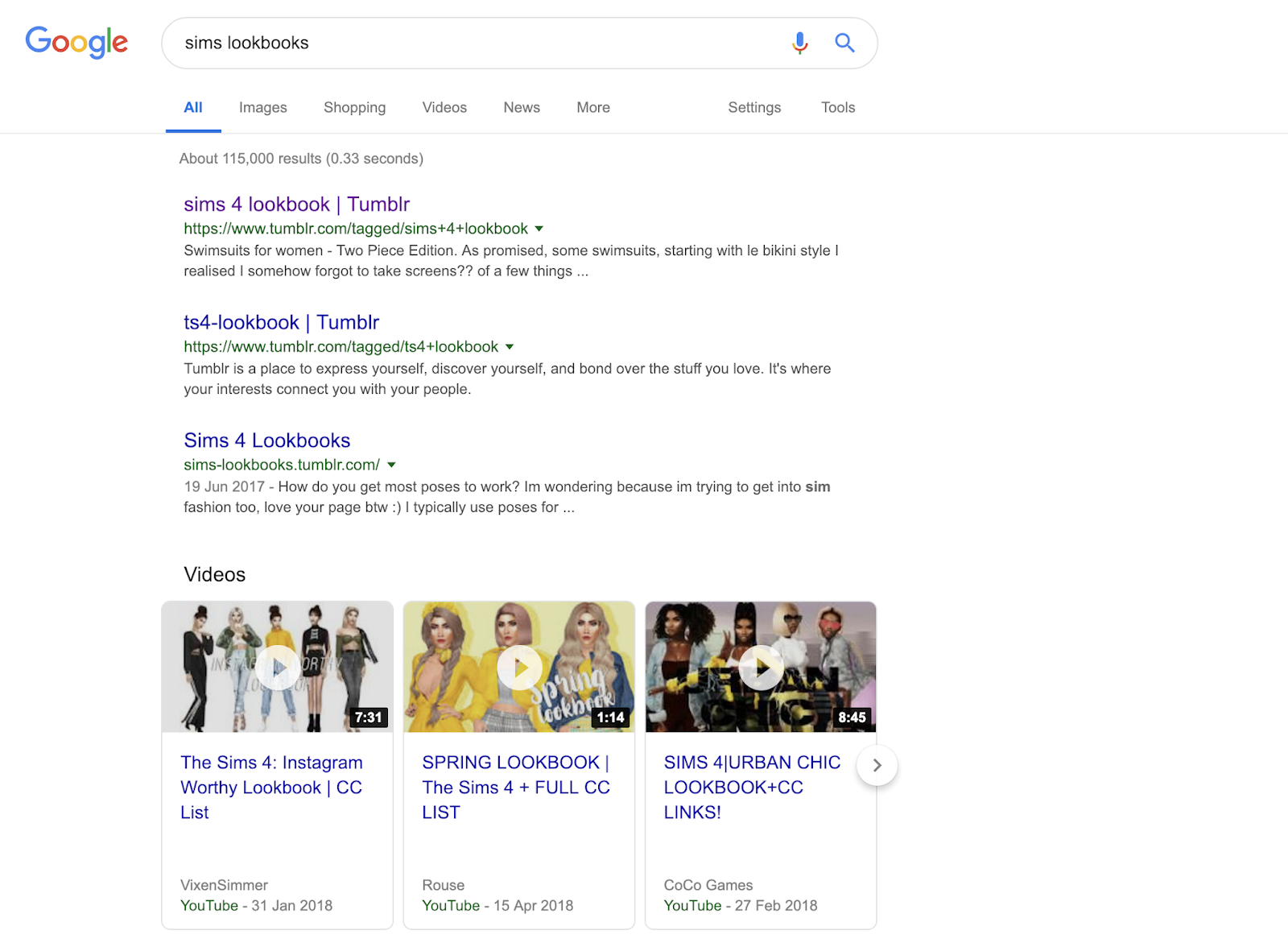The image size is (1288, 947).
Task: Click the "19 Jun 2017" result snippet
Action: (x=507, y=497)
